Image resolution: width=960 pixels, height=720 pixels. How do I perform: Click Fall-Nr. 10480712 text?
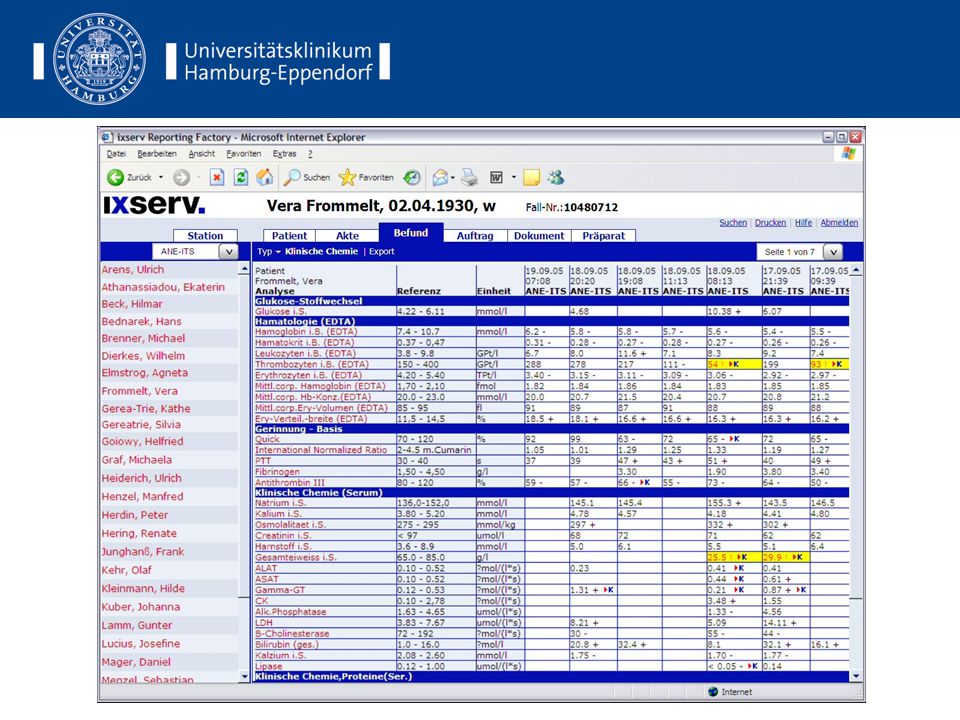click(572, 208)
